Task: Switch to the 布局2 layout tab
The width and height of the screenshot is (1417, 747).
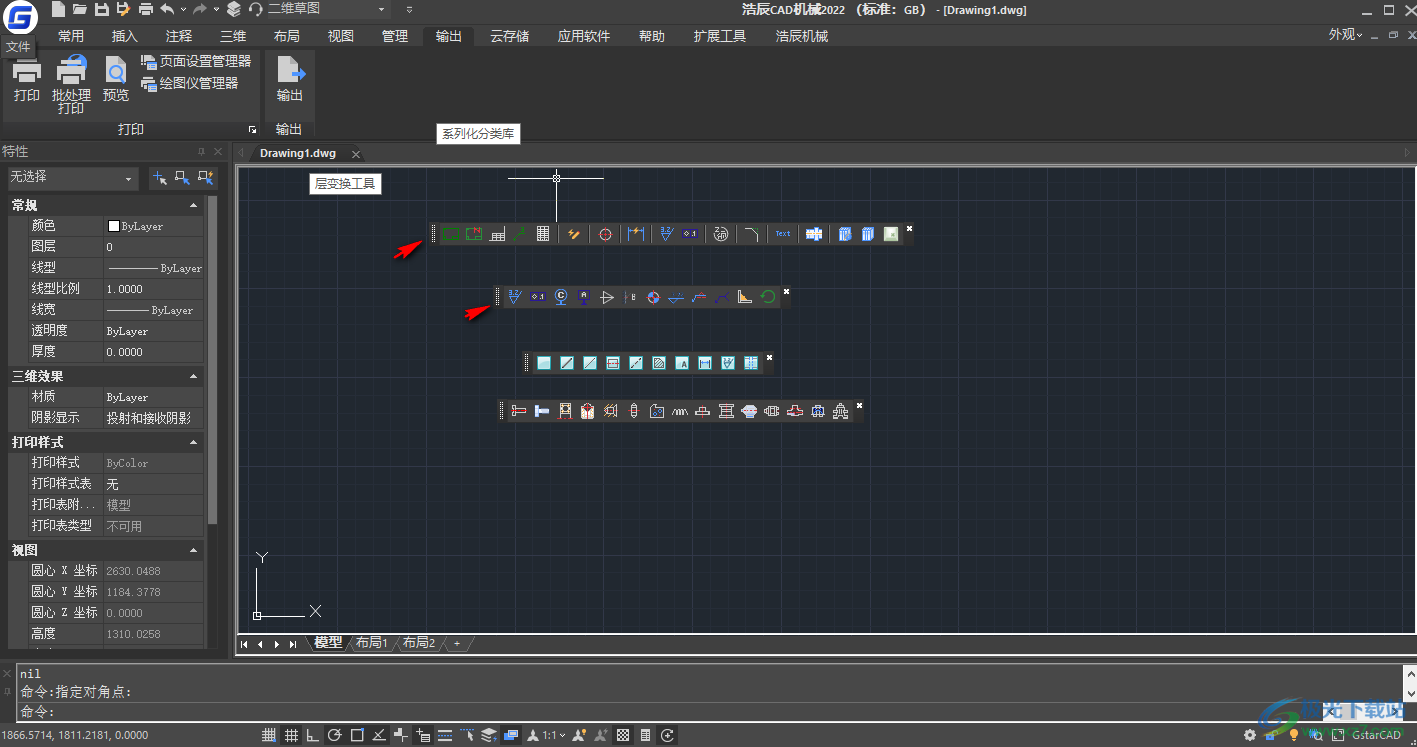Action: pyautogui.click(x=419, y=643)
